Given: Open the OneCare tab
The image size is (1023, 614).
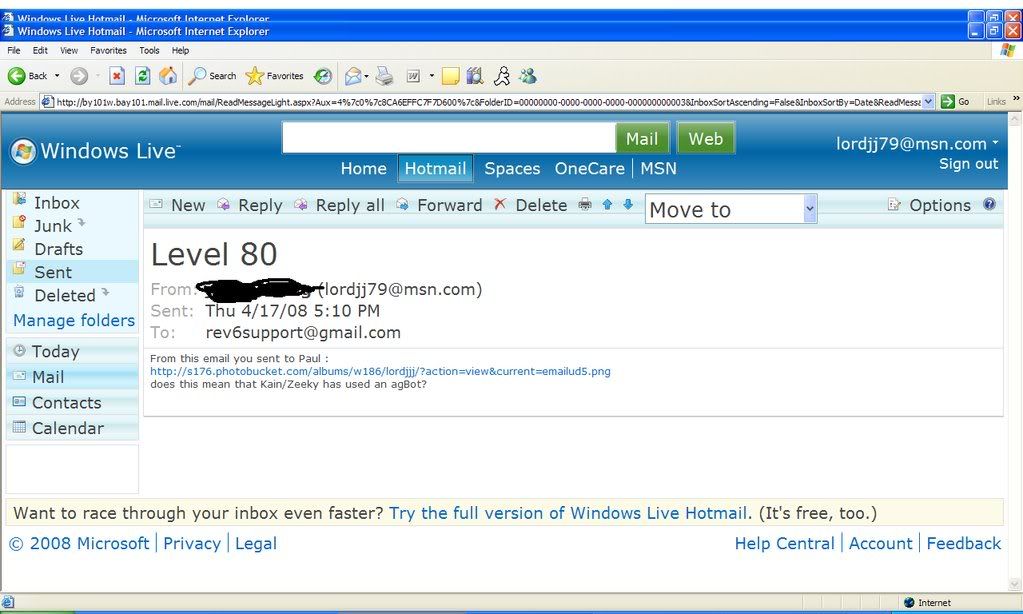Looking at the screenshot, I should click(x=590, y=168).
